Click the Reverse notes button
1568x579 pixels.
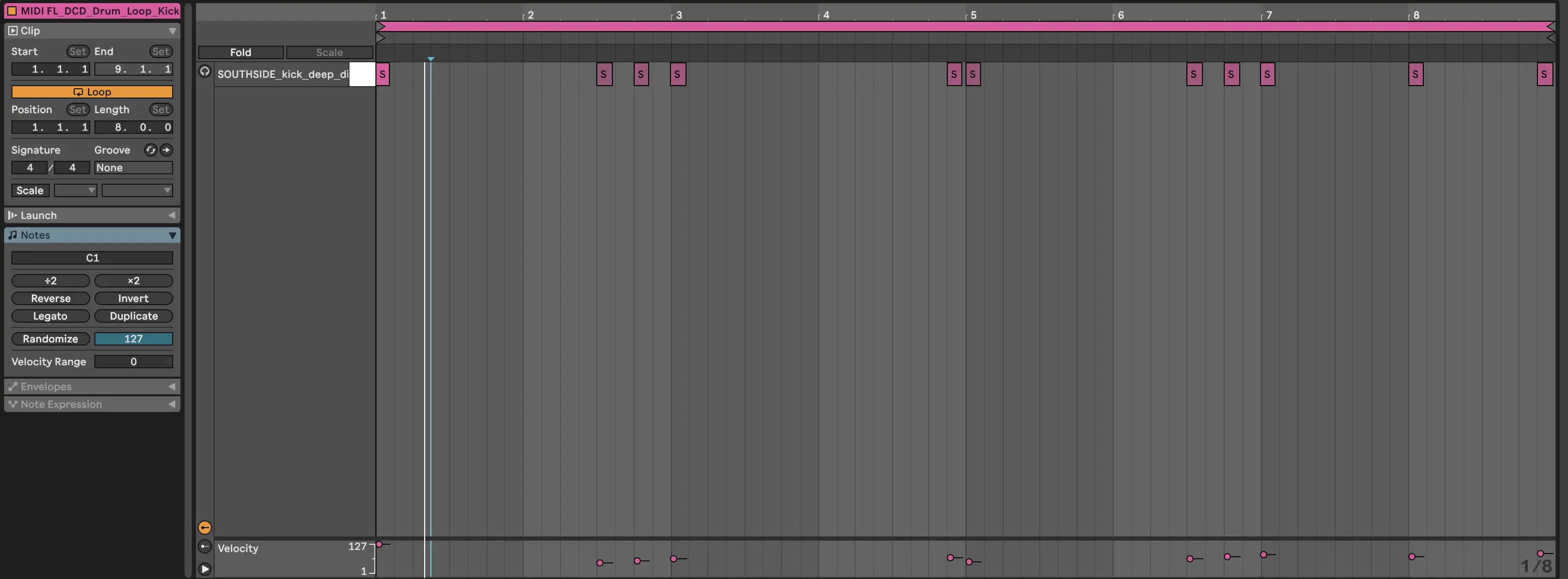point(50,298)
